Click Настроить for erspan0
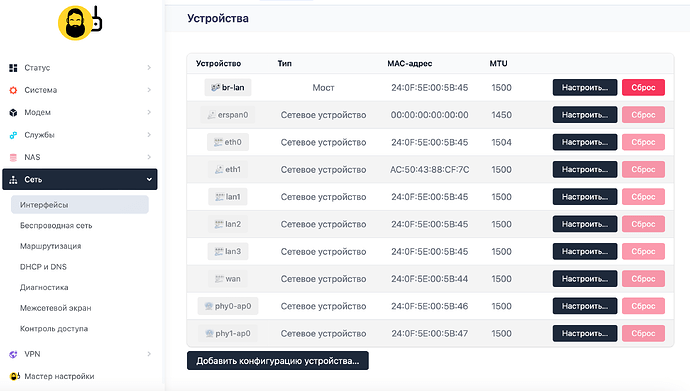This screenshot has height=391, width=690. (585, 115)
